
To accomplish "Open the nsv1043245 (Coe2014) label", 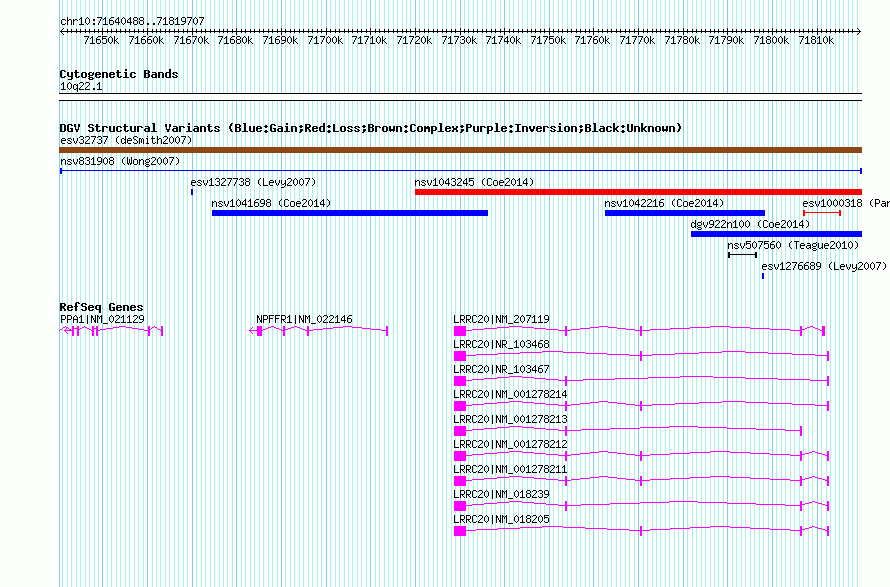I will point(474,182).
